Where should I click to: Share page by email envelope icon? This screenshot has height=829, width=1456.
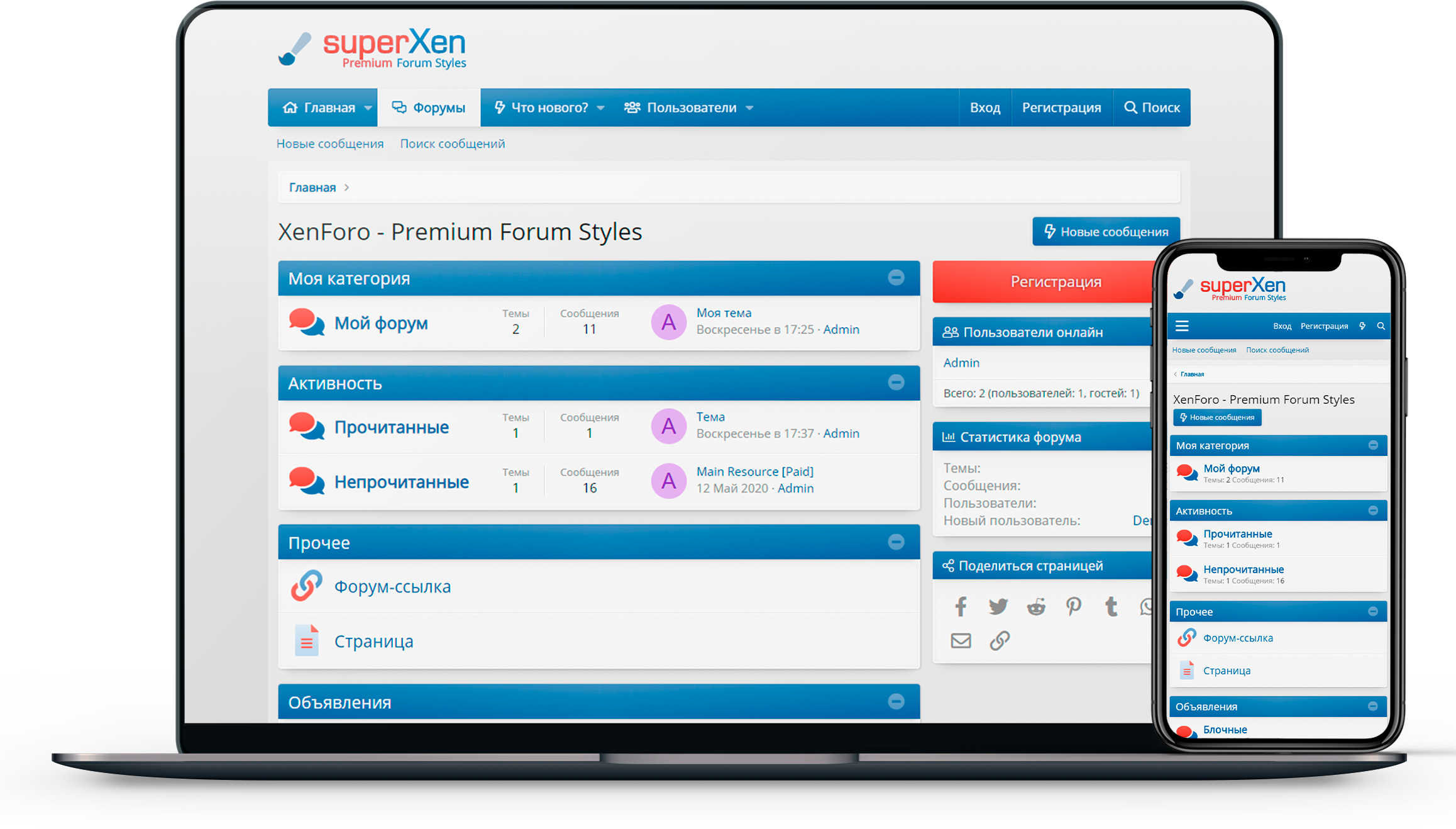[x=961, y=641]
